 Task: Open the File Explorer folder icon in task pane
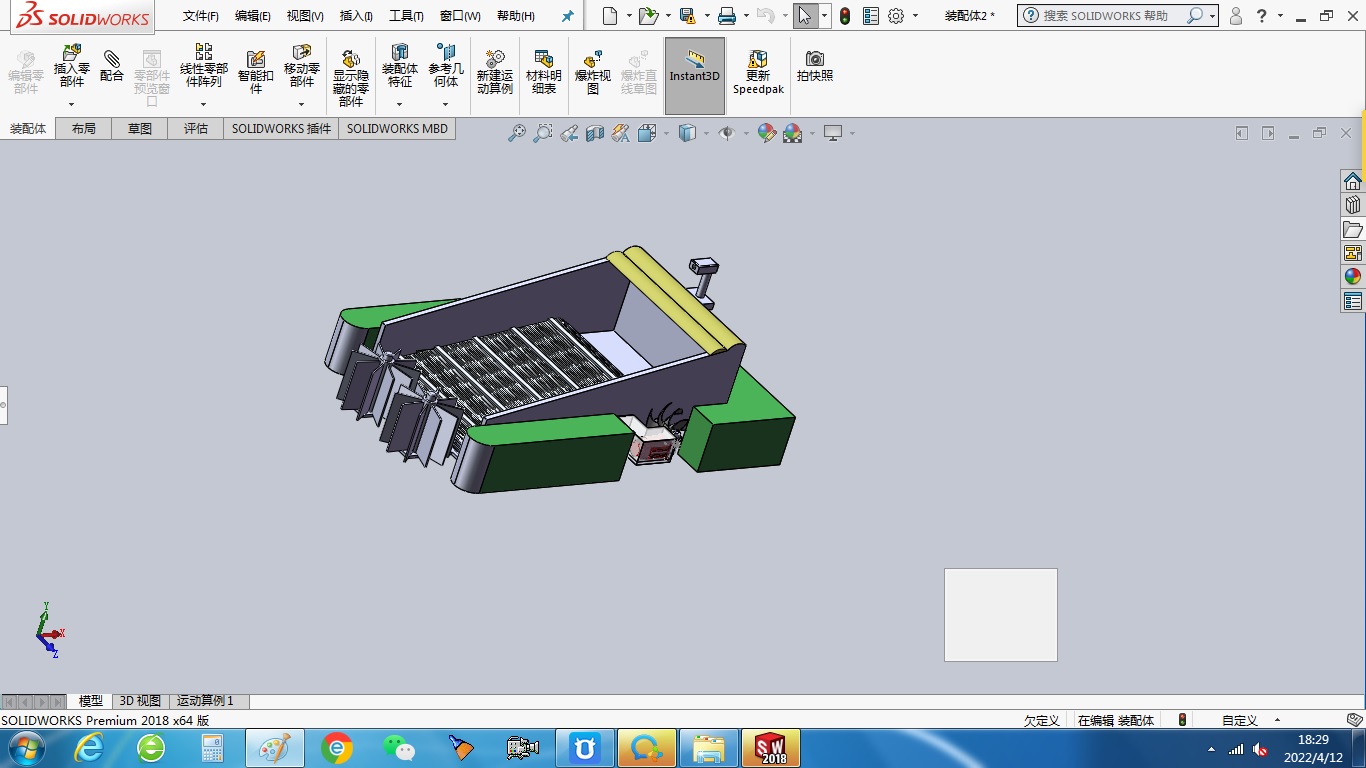[x=1353, y=229]
